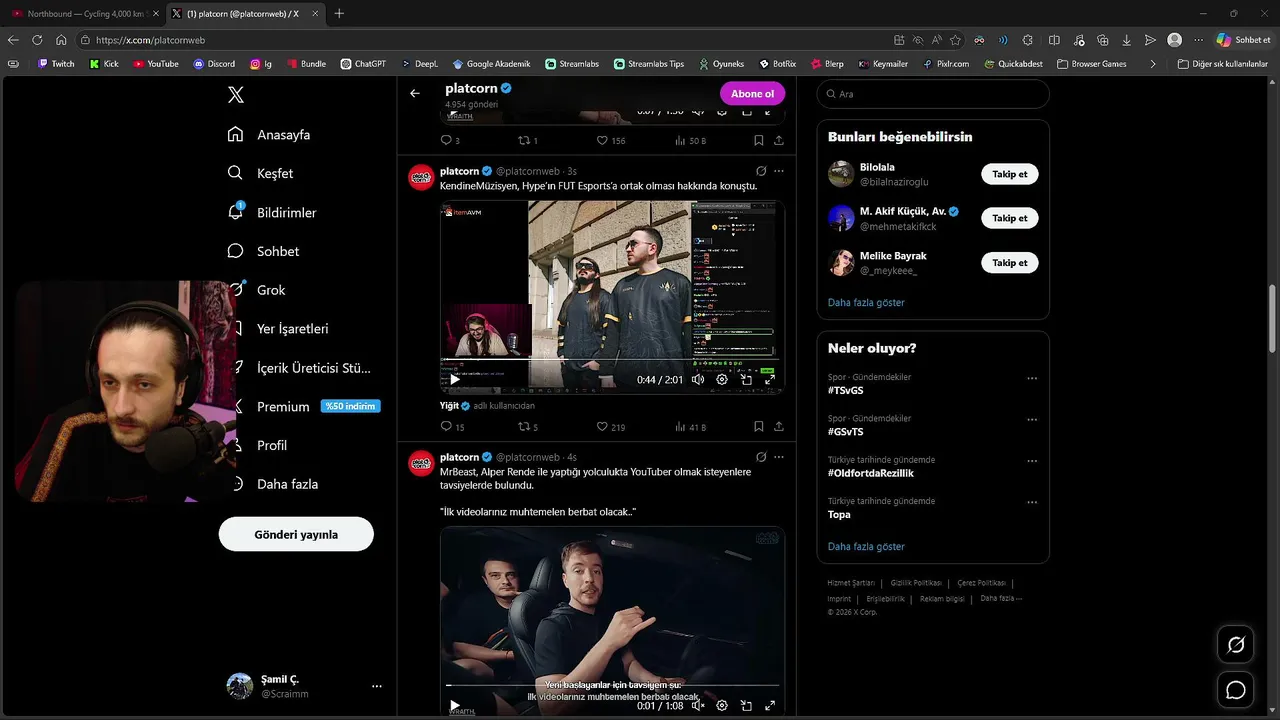View analytics showing 41 B views
This screenshot has height=720, width=1280.
(690, 427)
